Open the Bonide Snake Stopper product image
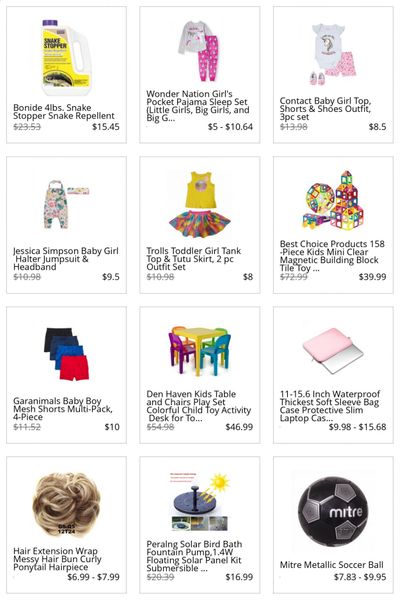This screenshot has width=400, height=600. click(66, 58)
